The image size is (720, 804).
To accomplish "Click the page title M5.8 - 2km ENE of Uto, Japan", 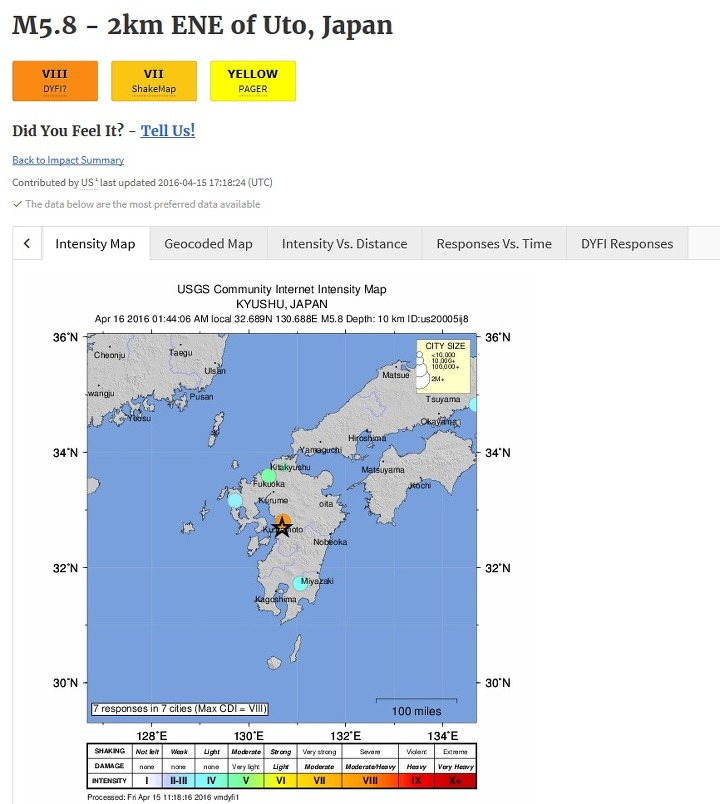I will [203, 26].
